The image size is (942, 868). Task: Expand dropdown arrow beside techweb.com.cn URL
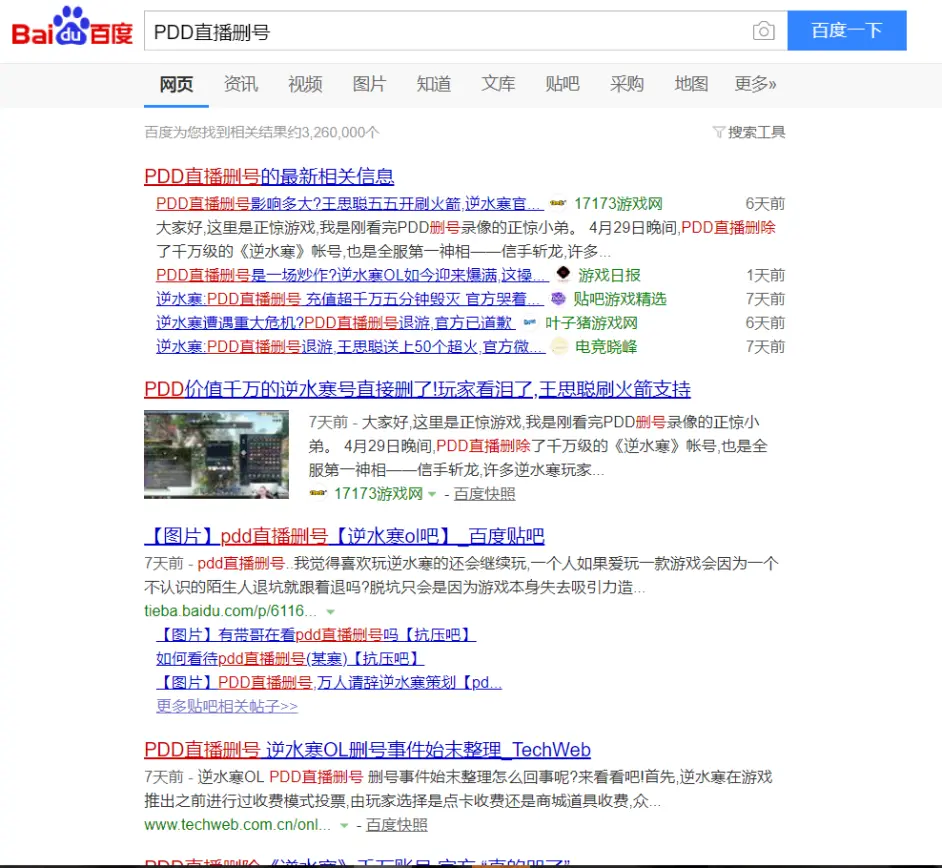click(344, 825)
